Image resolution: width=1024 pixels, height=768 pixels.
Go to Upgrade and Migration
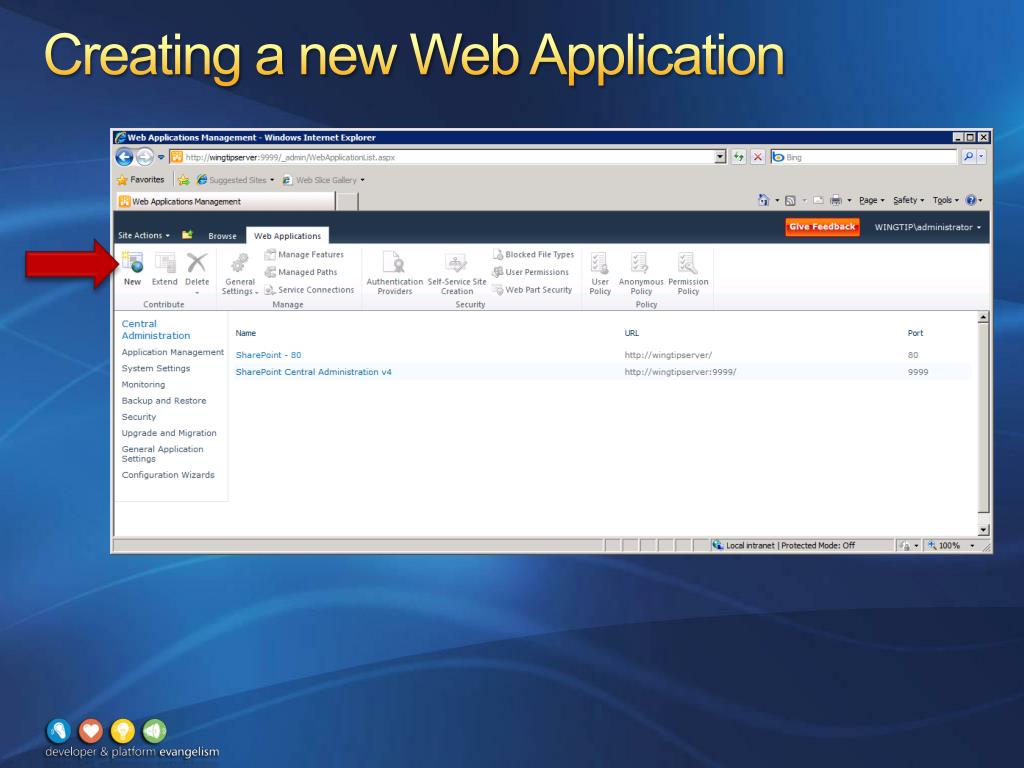pos(168,433)
